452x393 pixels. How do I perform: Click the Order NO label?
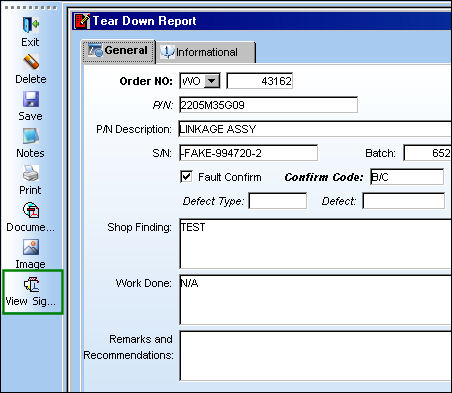coord(146,81)
